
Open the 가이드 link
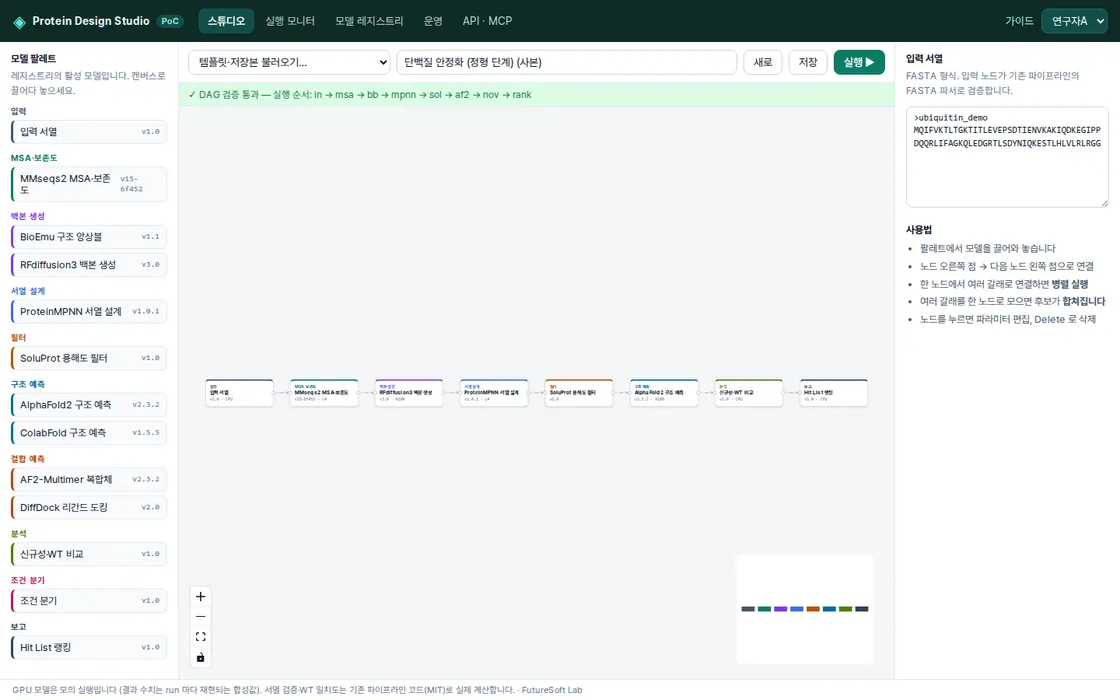(x=1019, y=21)
